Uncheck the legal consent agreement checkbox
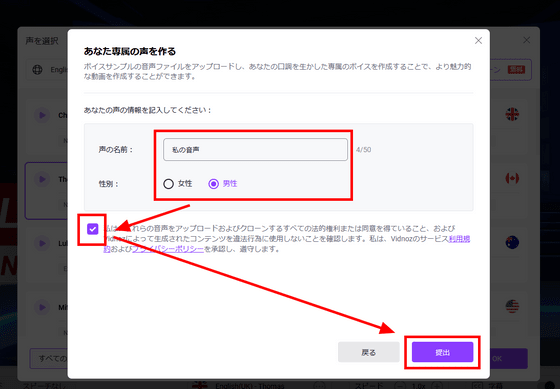The width and height of the screenshot is (560, 389). pos(92,229)
